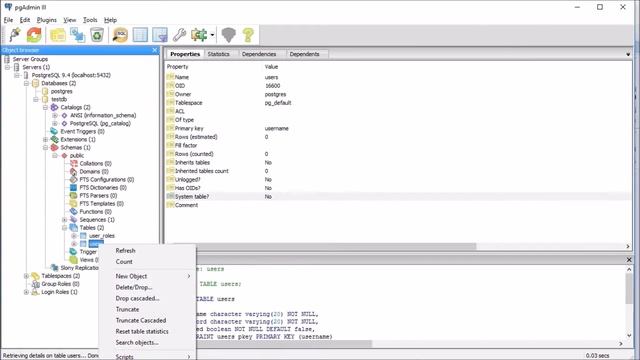Image resolution: width=640 pixels, height=360 pixels.
Task: Close the Object browser panel
Action: pos(155,50)
